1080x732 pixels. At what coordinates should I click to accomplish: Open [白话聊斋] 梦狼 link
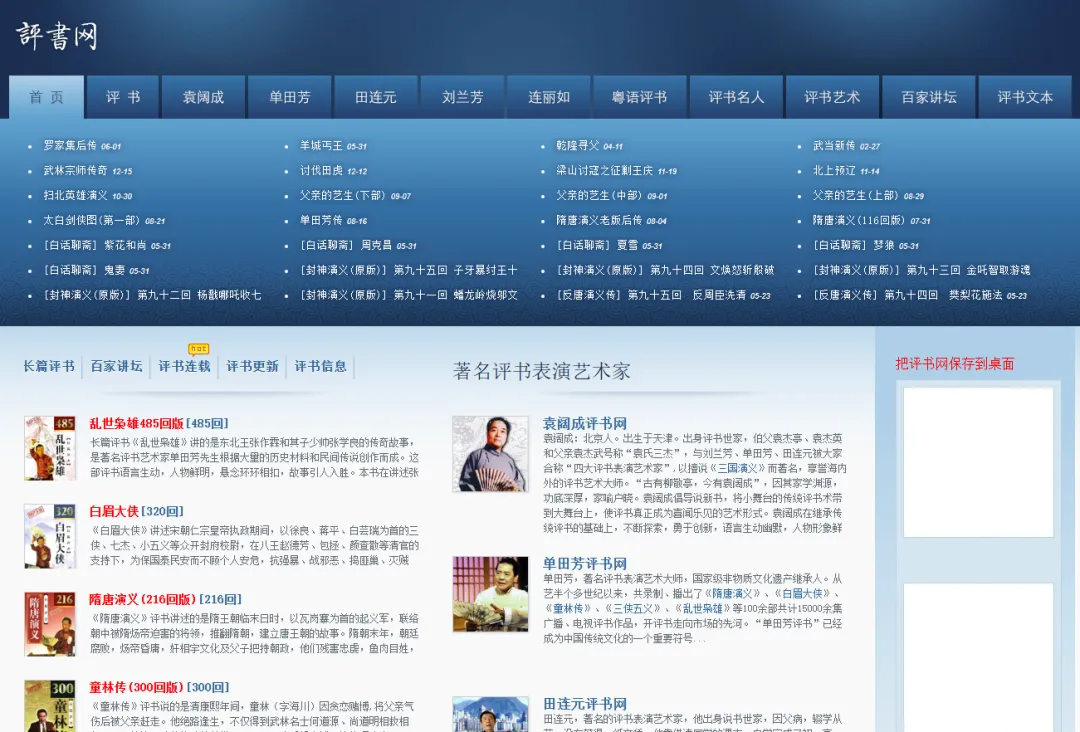tap(854, 245)
